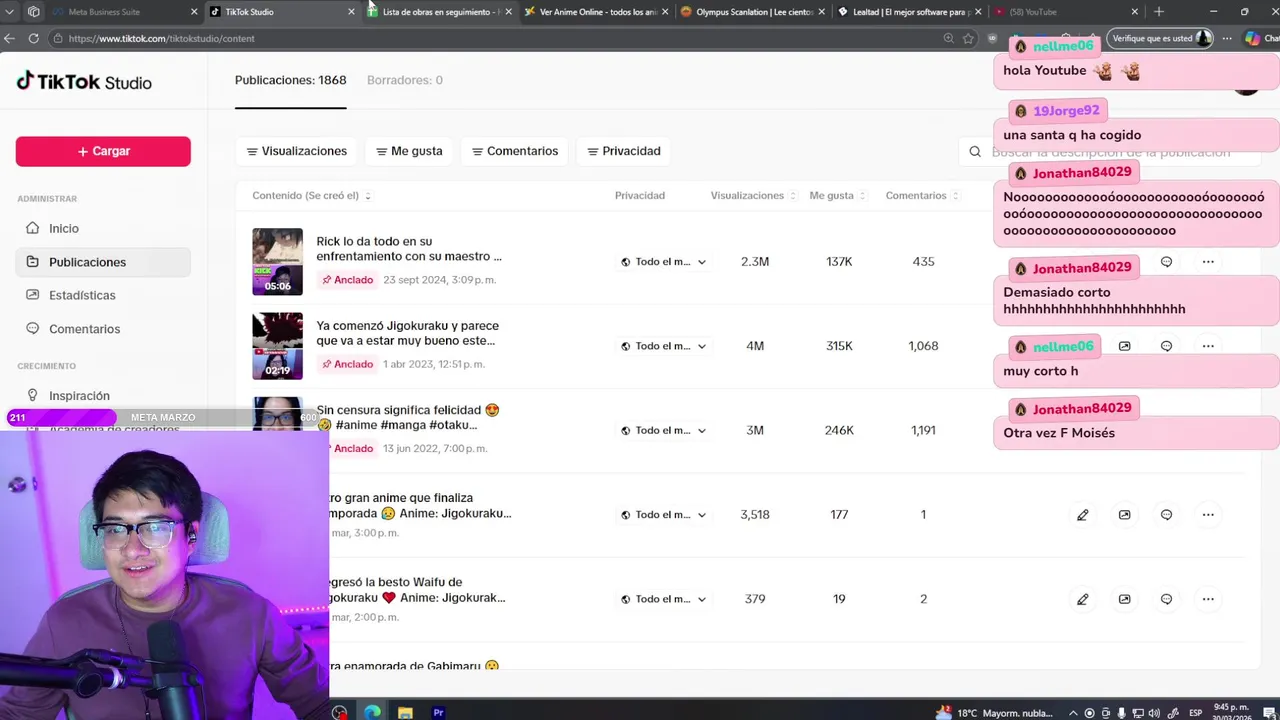Change privacy dropdown for Rick video

(x=663, y=262)
